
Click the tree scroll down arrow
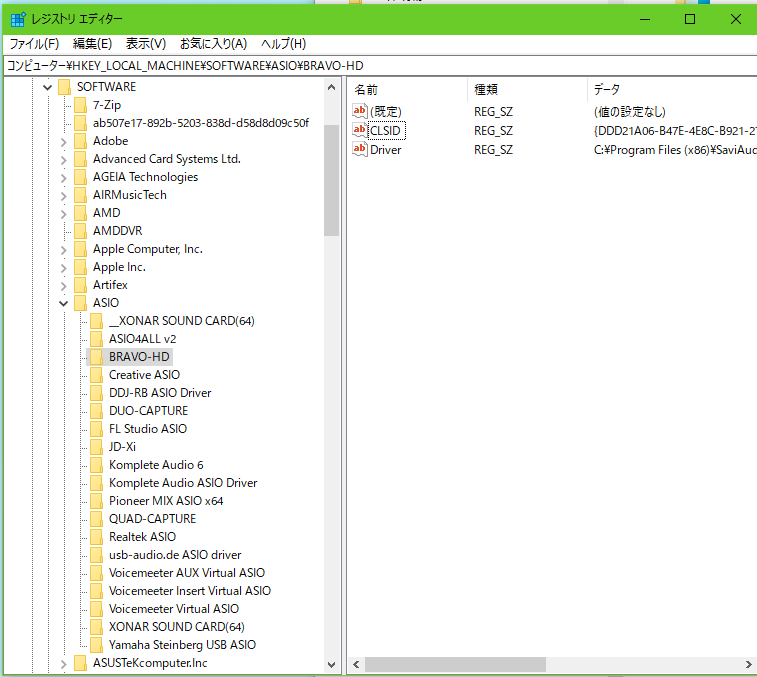click(x=331, y=664)
